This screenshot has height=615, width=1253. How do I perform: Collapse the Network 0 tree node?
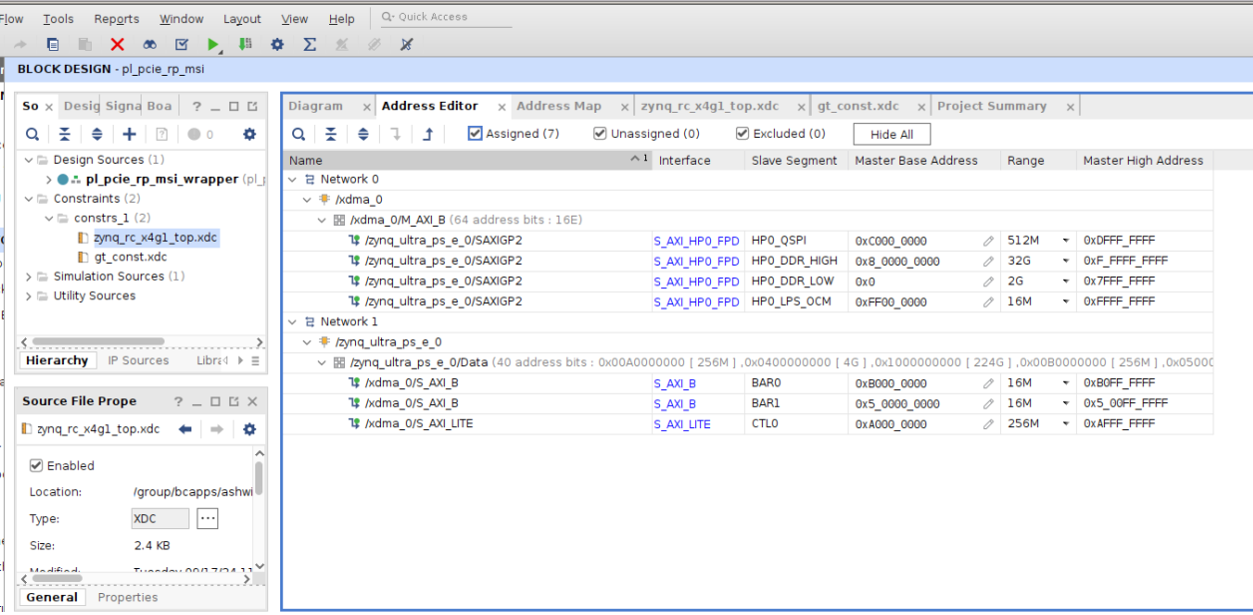coord(293,180)
